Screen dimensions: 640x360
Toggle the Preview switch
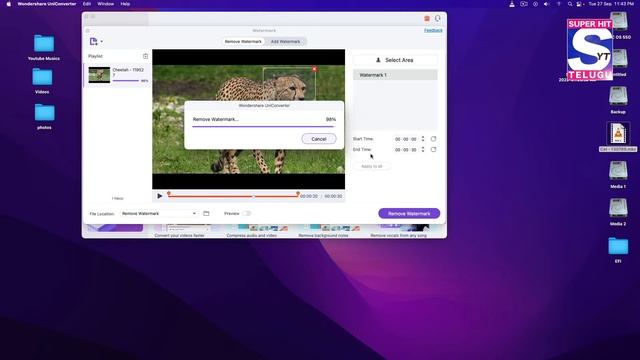247,213
